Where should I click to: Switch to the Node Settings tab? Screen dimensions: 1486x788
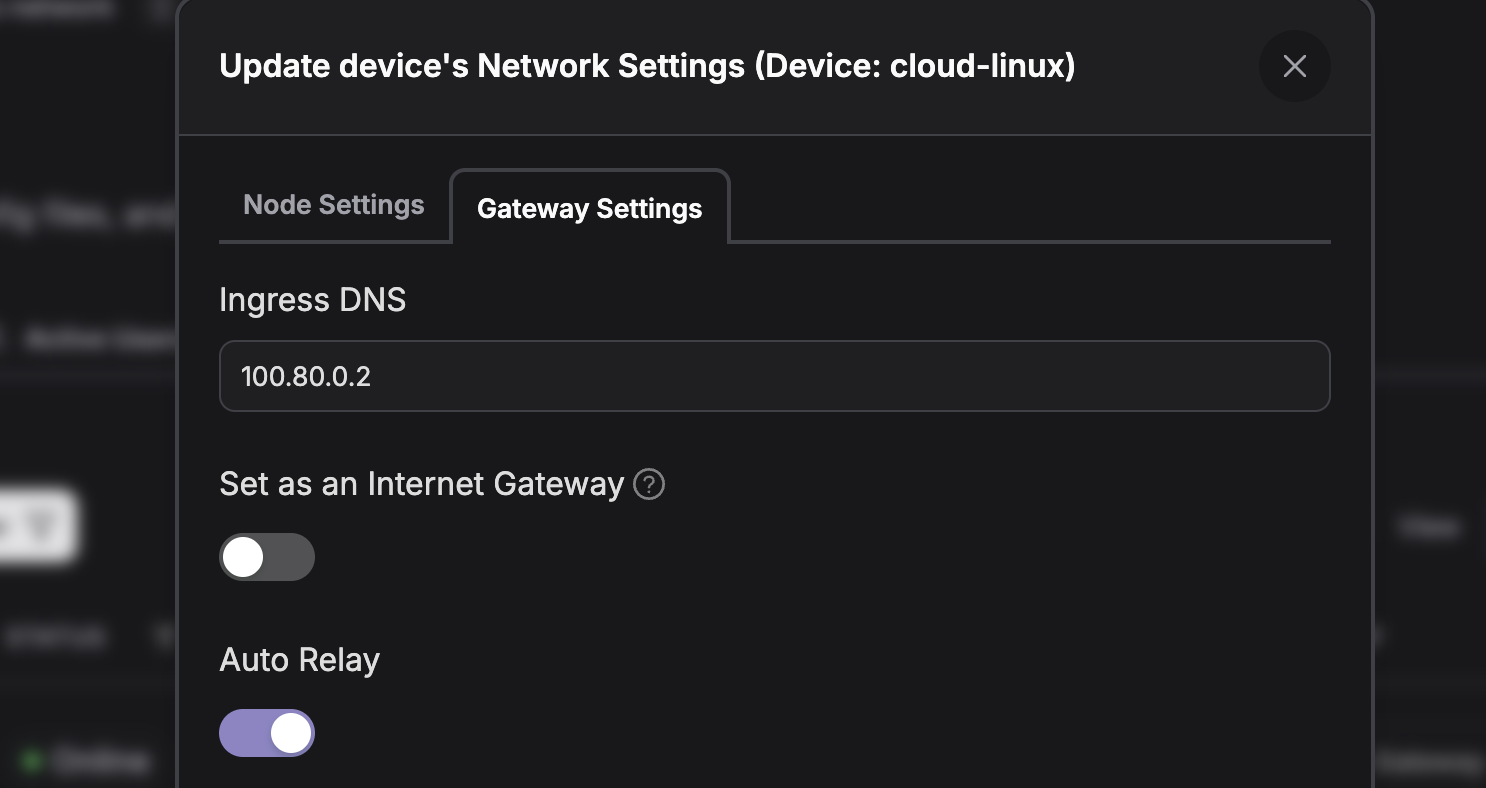pos(334,205)
